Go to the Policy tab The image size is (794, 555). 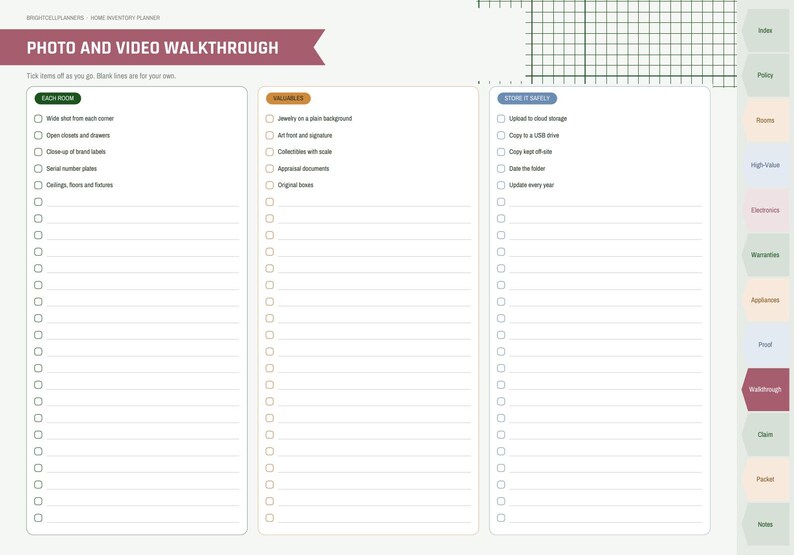[x=765, y=75]
